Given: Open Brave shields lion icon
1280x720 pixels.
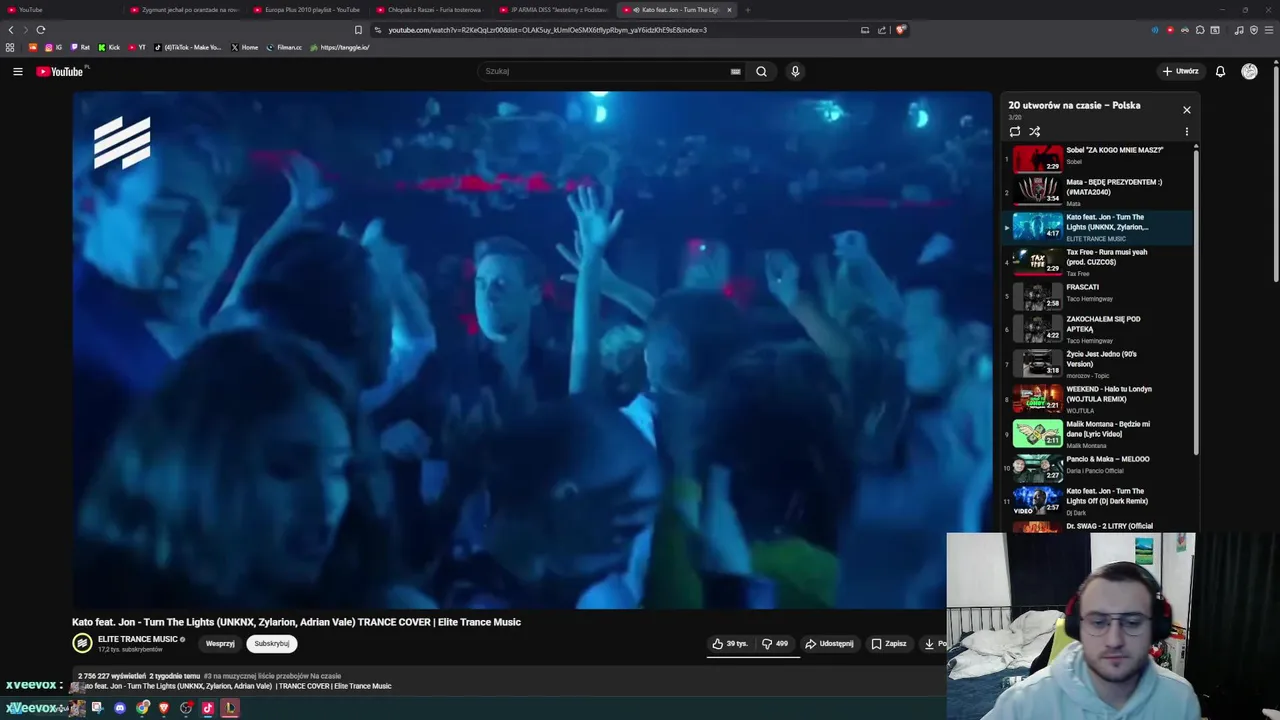Looking at the screenshot, I should click(901, 30).
